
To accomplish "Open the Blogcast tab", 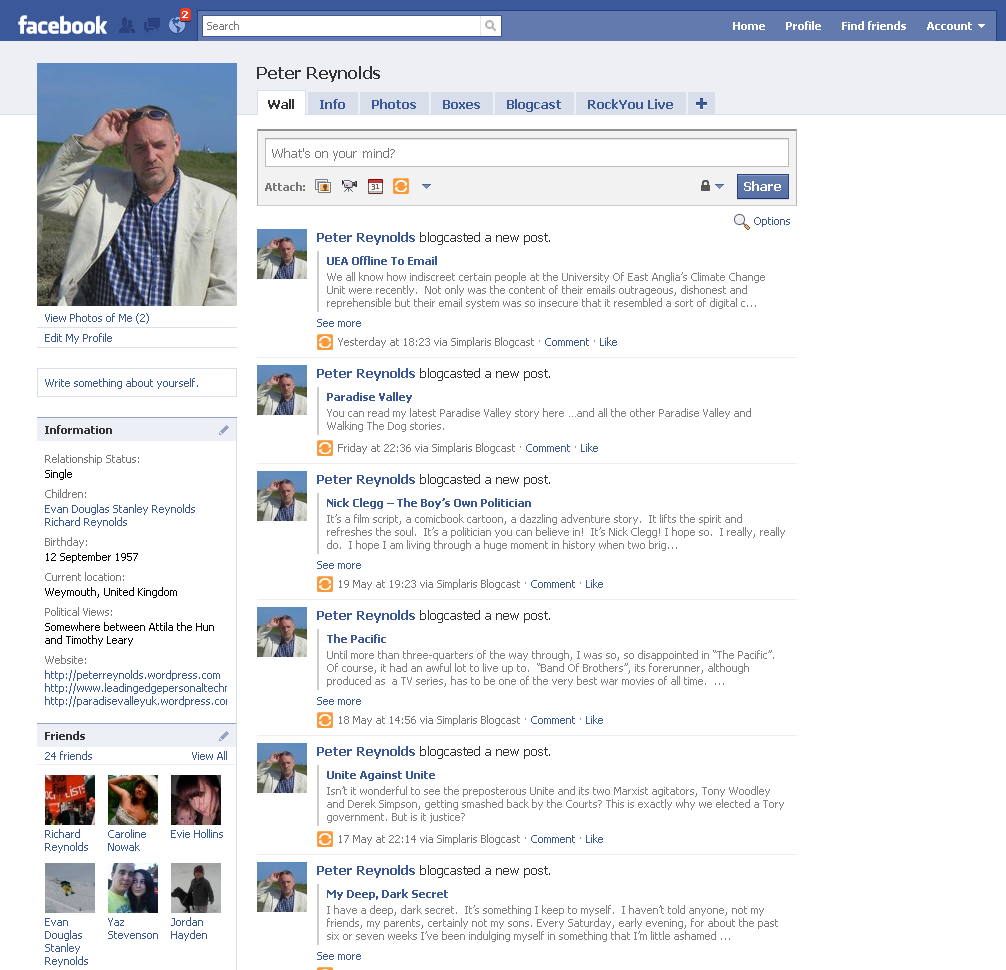I will pos(533,104).
